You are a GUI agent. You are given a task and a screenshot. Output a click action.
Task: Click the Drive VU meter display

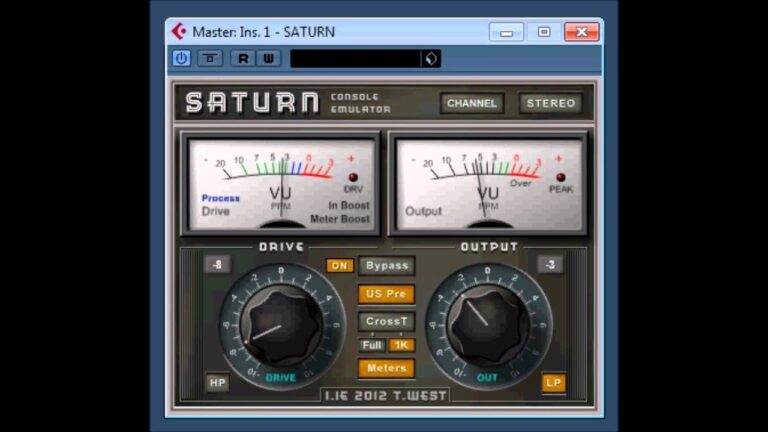click(282, 184)
